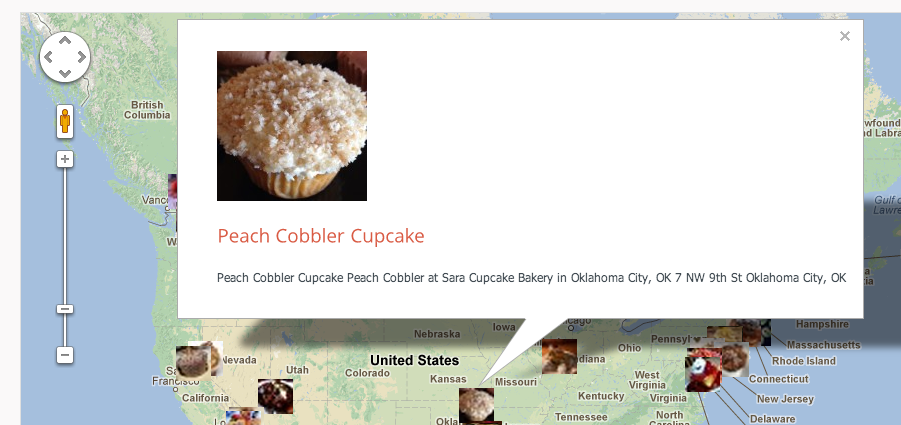
Task: Zoom out with the bottom minus button
Action: click(65, 355)
